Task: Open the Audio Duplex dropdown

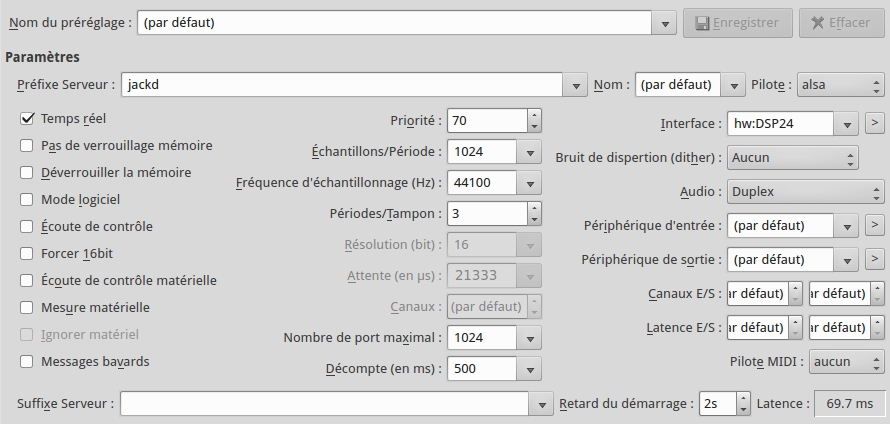Action: coord(806,191)
